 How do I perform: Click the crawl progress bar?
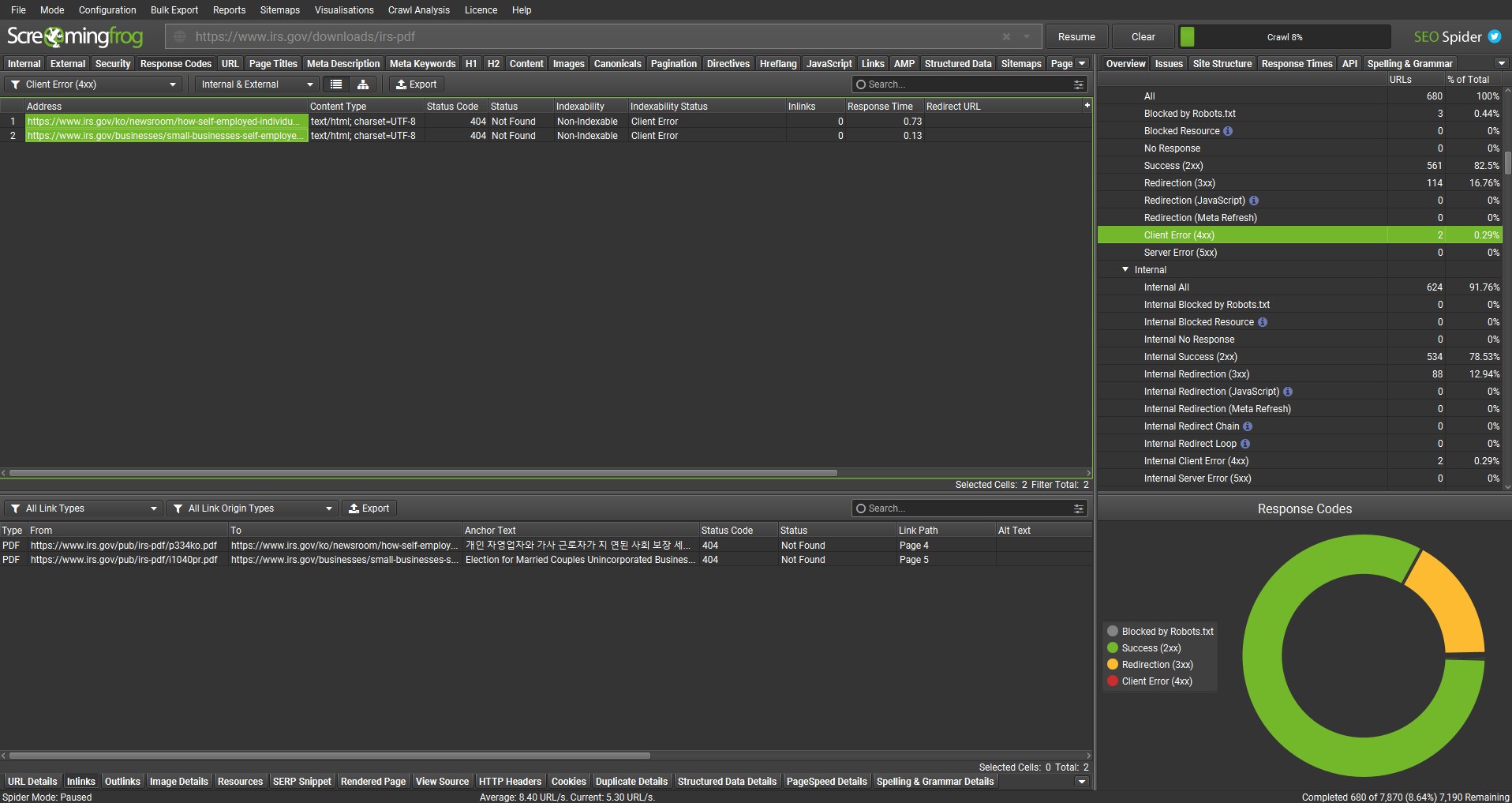(x=1285, y=36)
